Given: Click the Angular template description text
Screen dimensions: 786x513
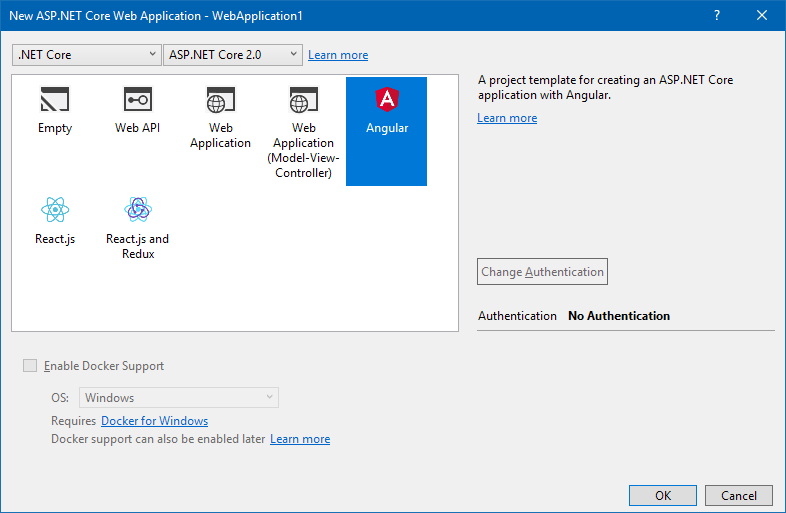Looking at the screenshot, I should click(x=606, y=87).
